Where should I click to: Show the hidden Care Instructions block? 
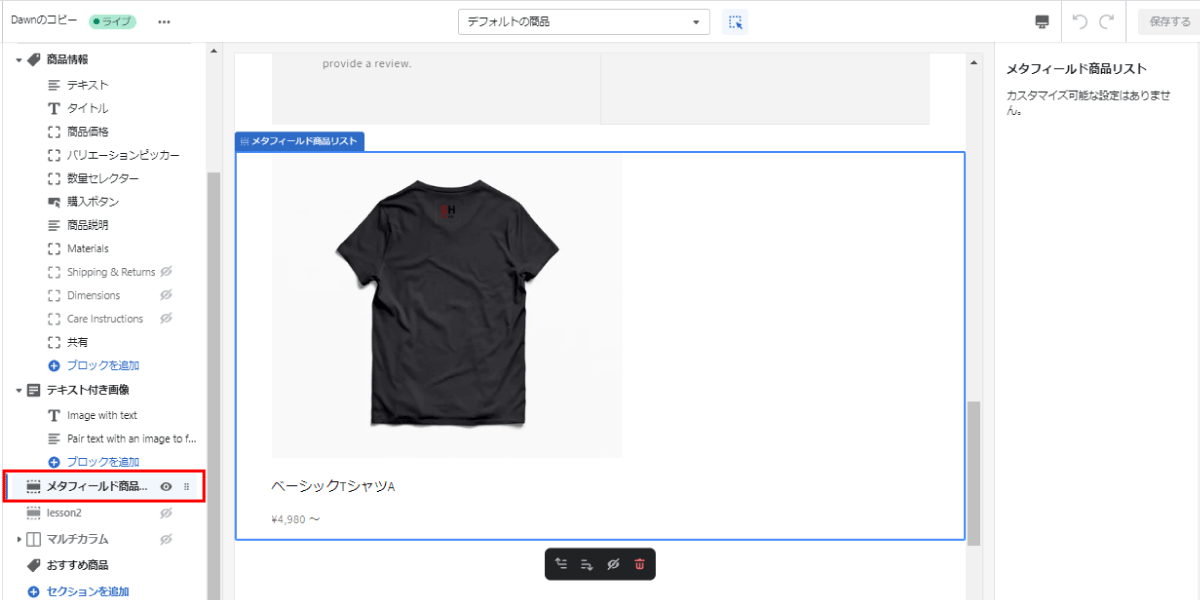[166, 319]
